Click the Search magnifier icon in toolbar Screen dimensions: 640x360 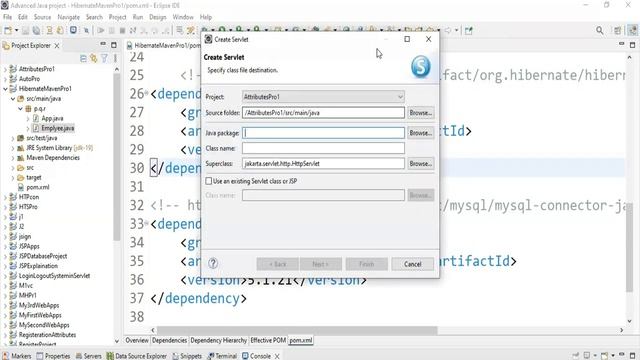pyautogui.click(x=599, y=30)
